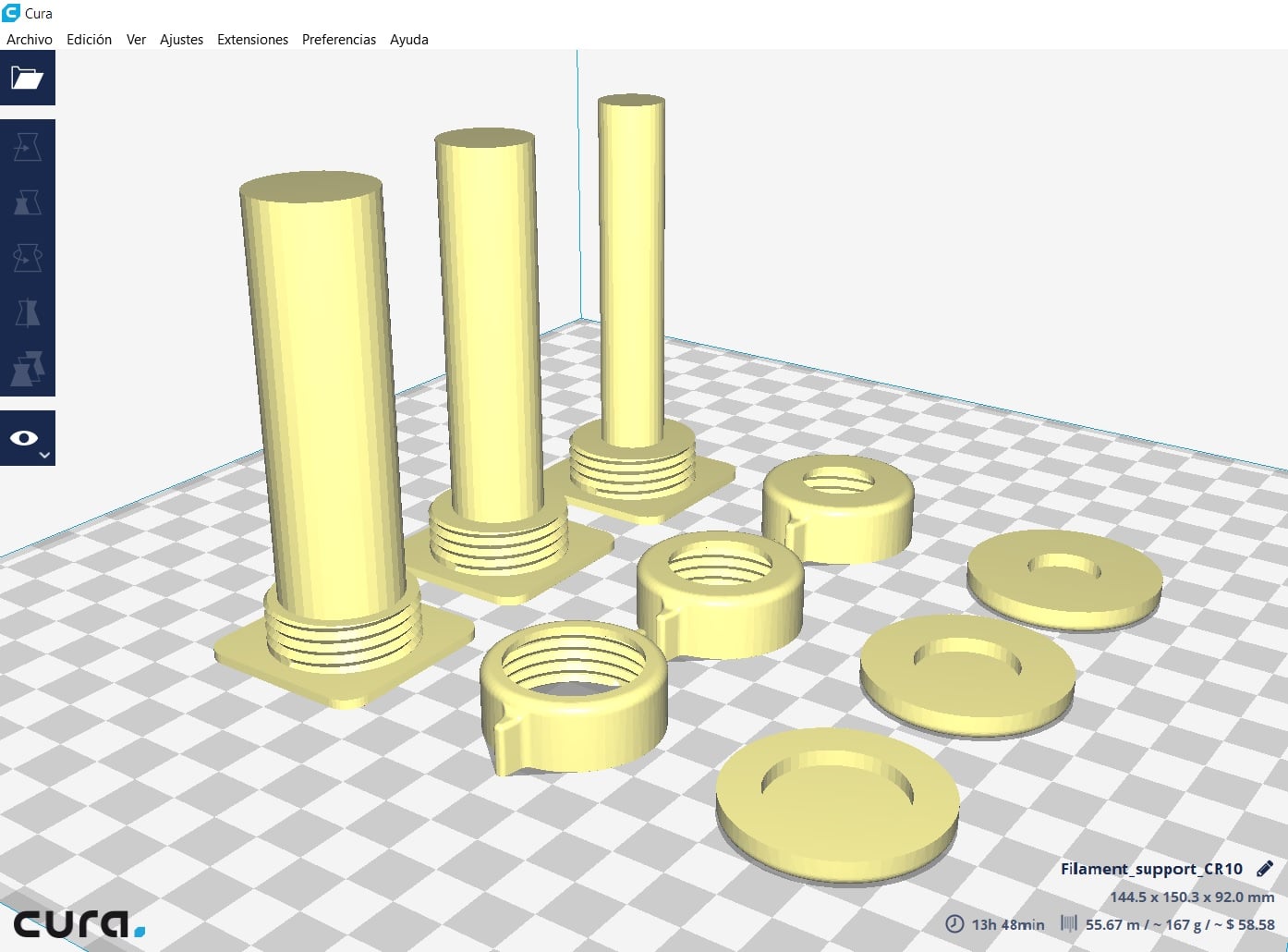This screenshot has height=952, width=1288.
Task: Select the Rotate tool in the left toolbar
Action: click(x=27, y=258)
